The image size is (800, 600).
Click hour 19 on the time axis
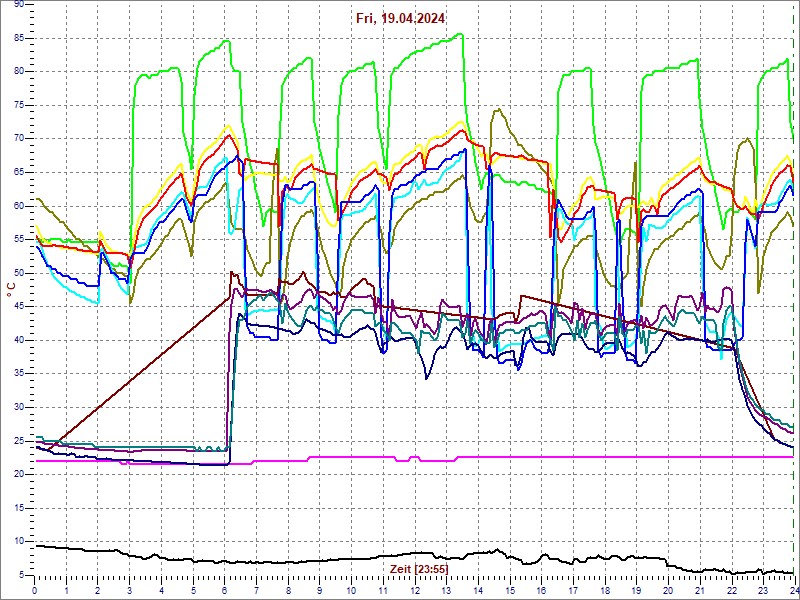point(637,589)
